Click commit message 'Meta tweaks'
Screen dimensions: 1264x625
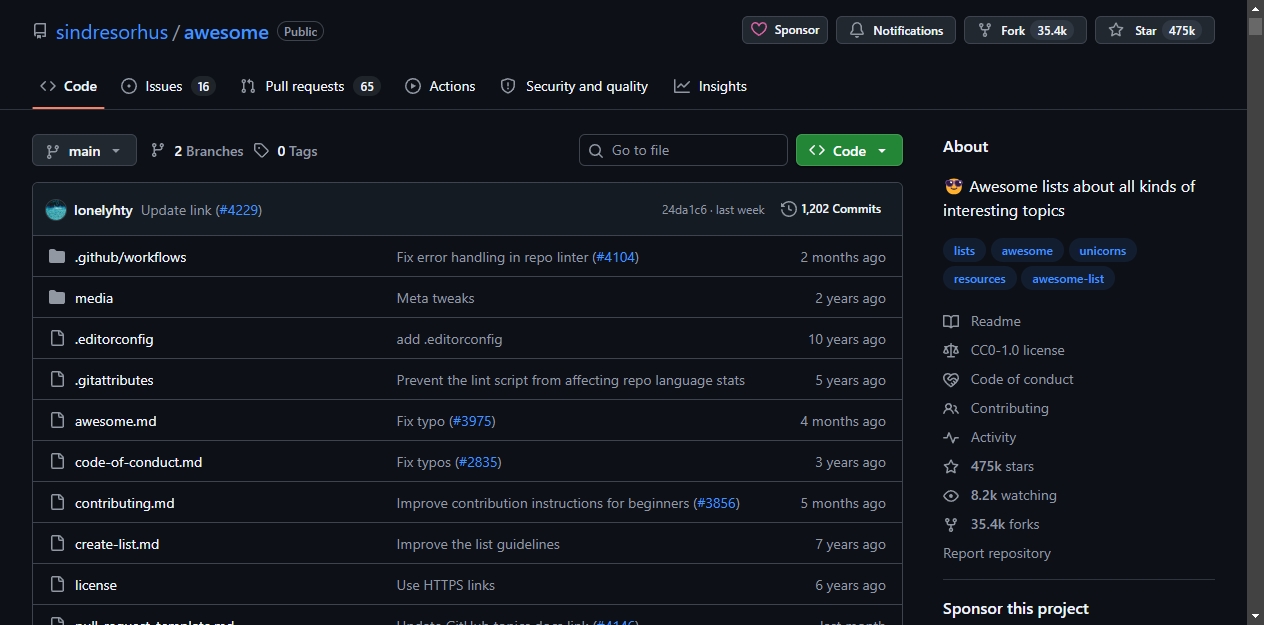click(435, 298)
